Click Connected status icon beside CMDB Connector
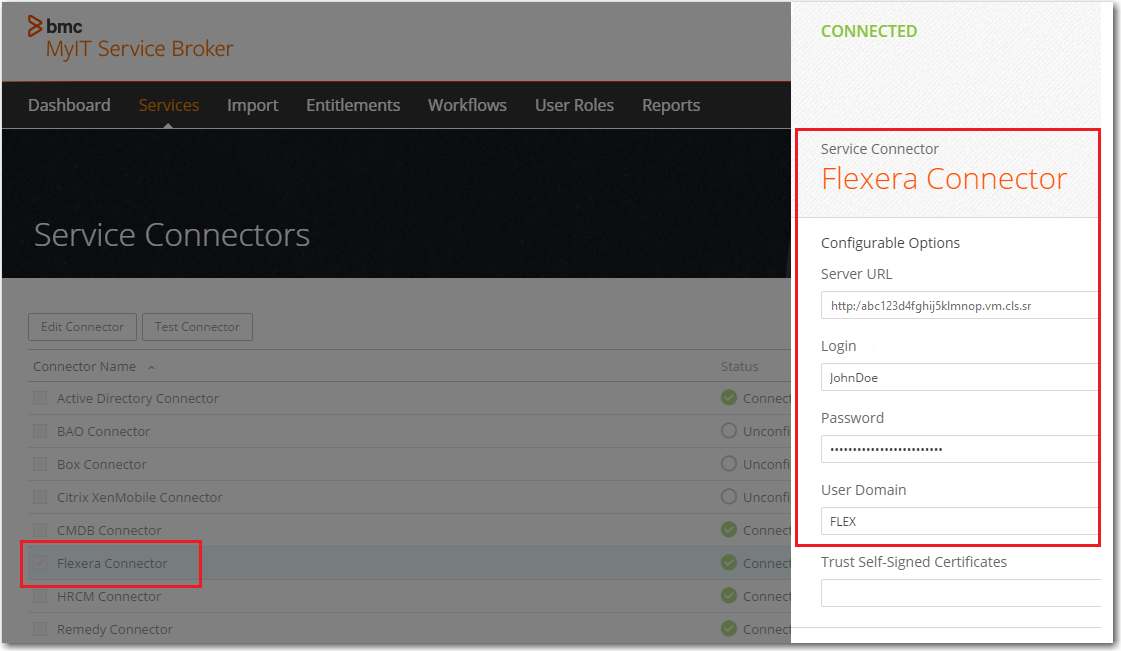 [729, 530]
